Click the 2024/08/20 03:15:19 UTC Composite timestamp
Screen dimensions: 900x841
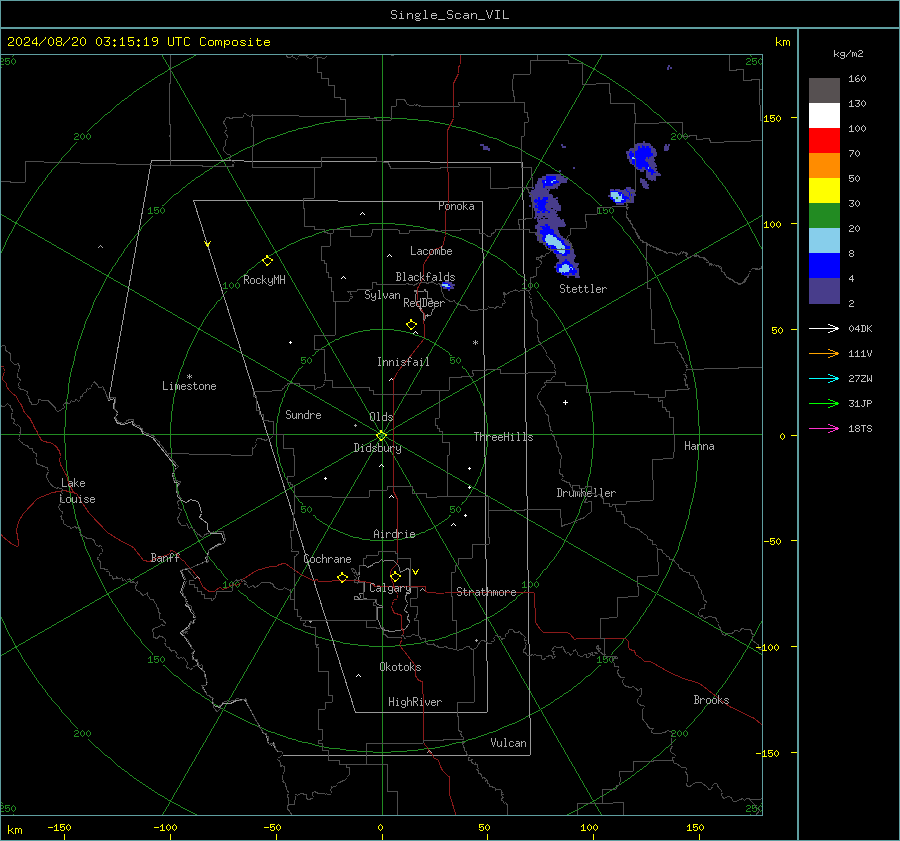pyautogui.click(x=138, y=42)
